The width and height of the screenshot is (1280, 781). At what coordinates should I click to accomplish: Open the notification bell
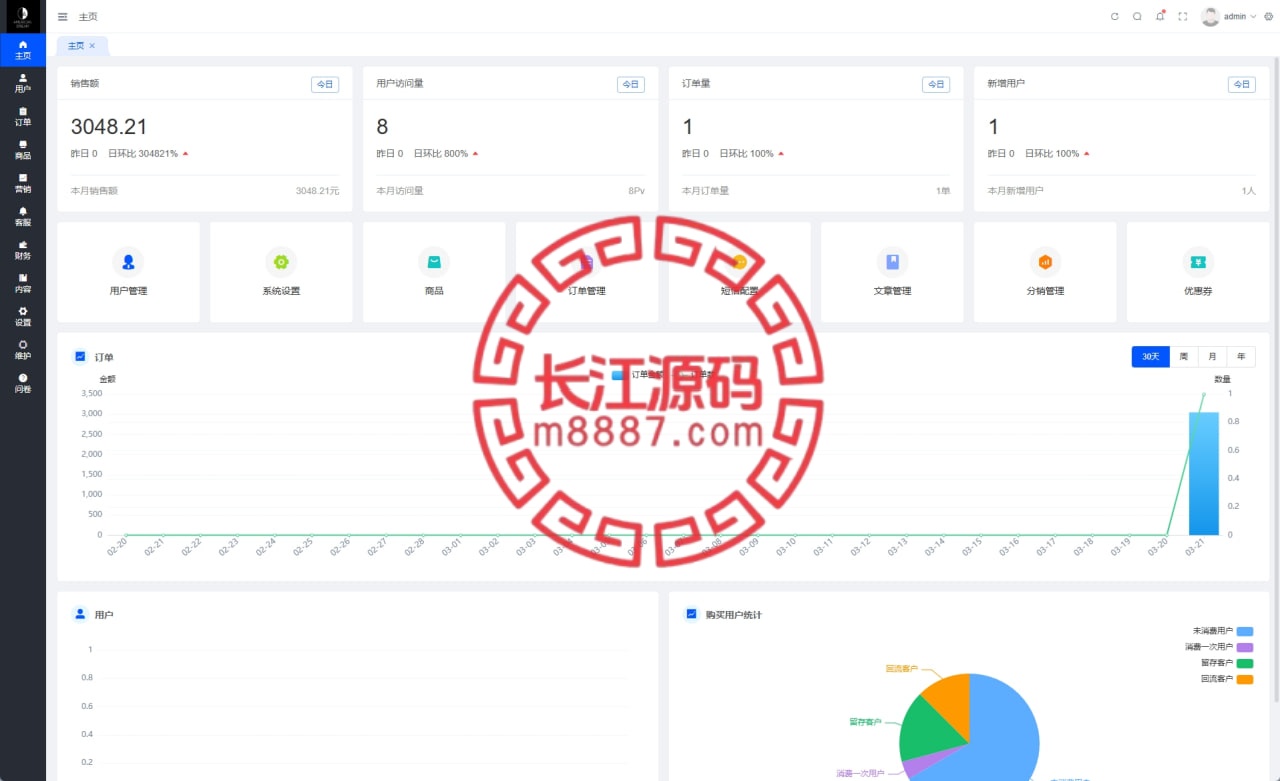[x=1160, y=16]
